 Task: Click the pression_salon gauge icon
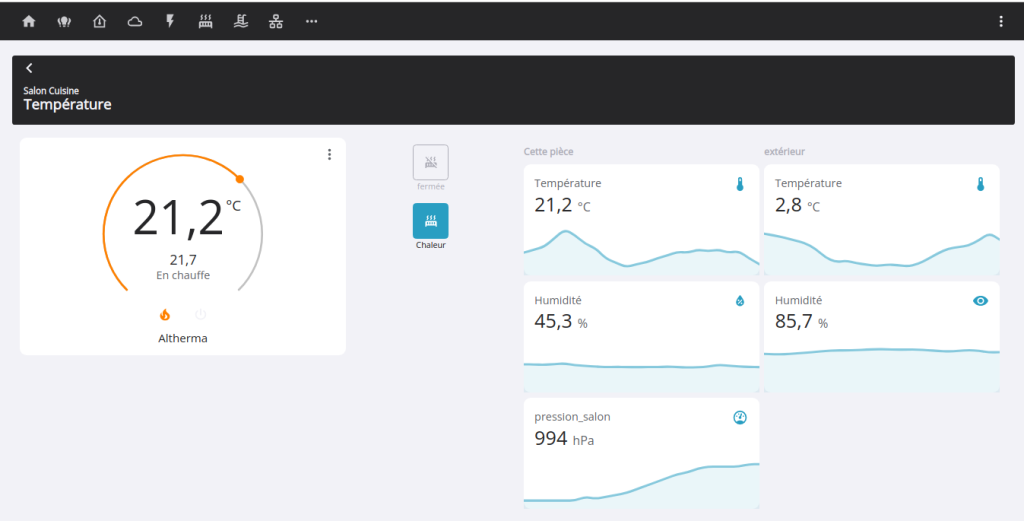(x=740, y=417)
